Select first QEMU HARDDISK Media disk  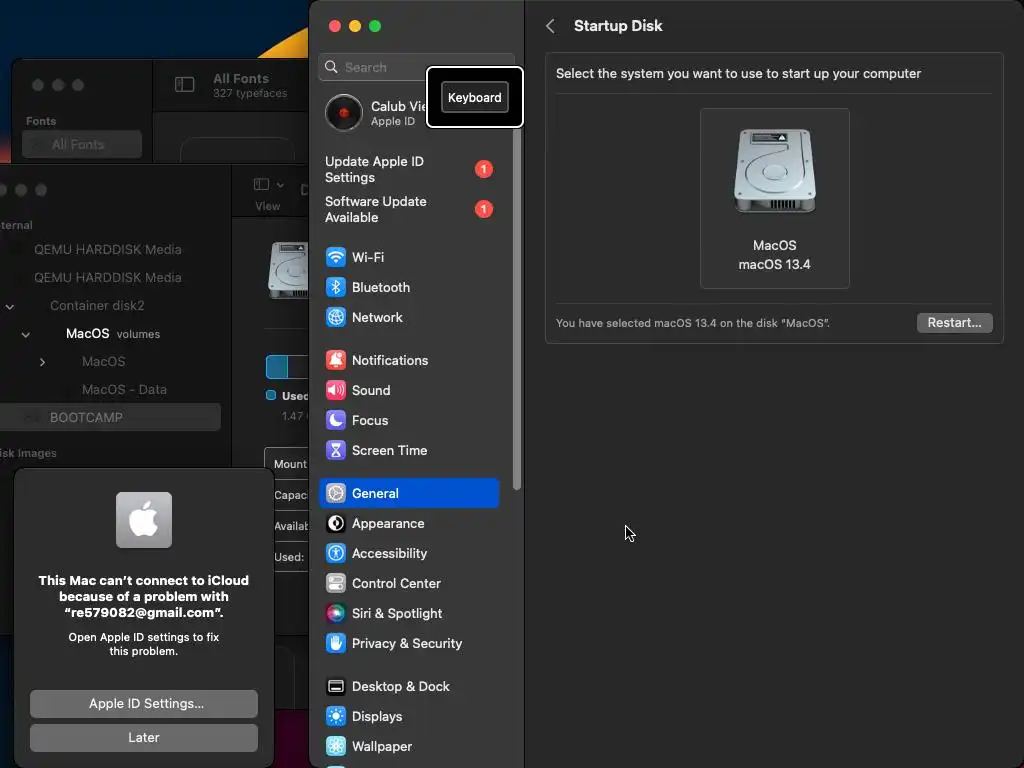[108, 249]
